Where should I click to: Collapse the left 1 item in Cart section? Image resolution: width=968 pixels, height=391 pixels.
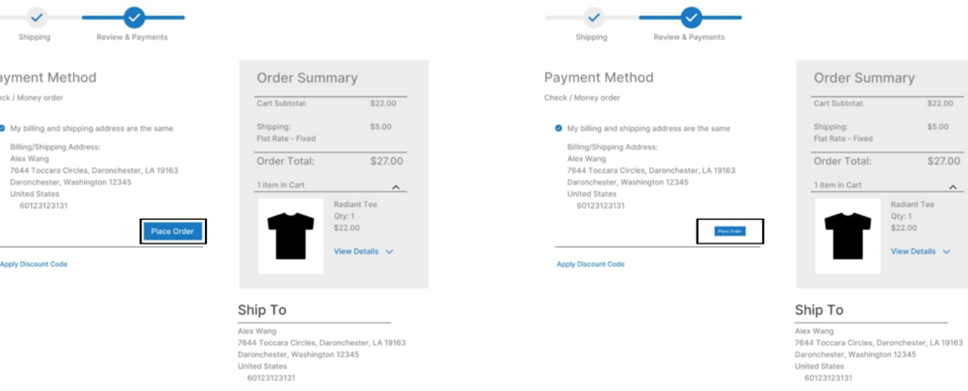coord(396,186)
